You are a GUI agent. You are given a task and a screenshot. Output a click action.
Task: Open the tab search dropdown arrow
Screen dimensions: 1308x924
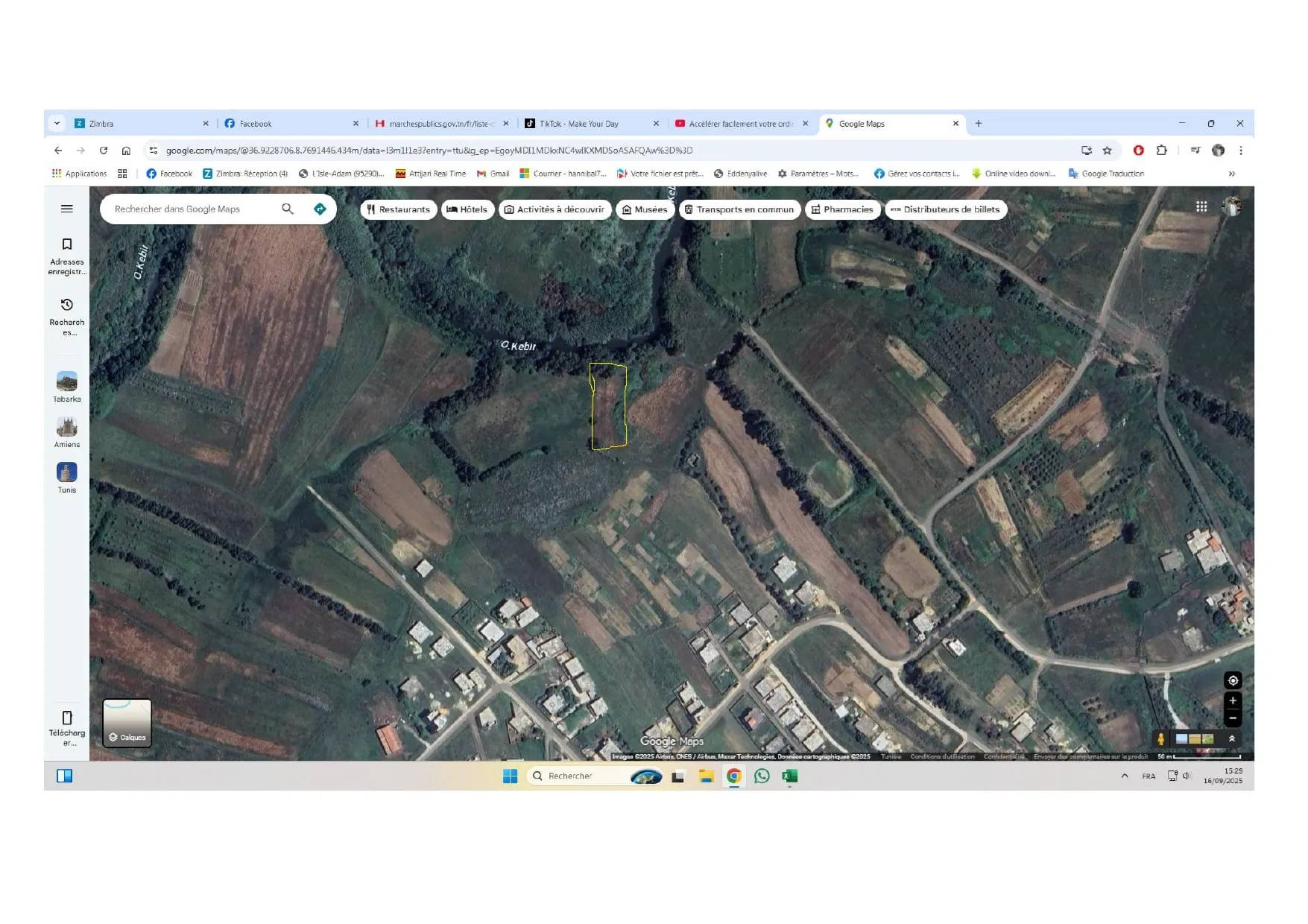tap(57, 124)
